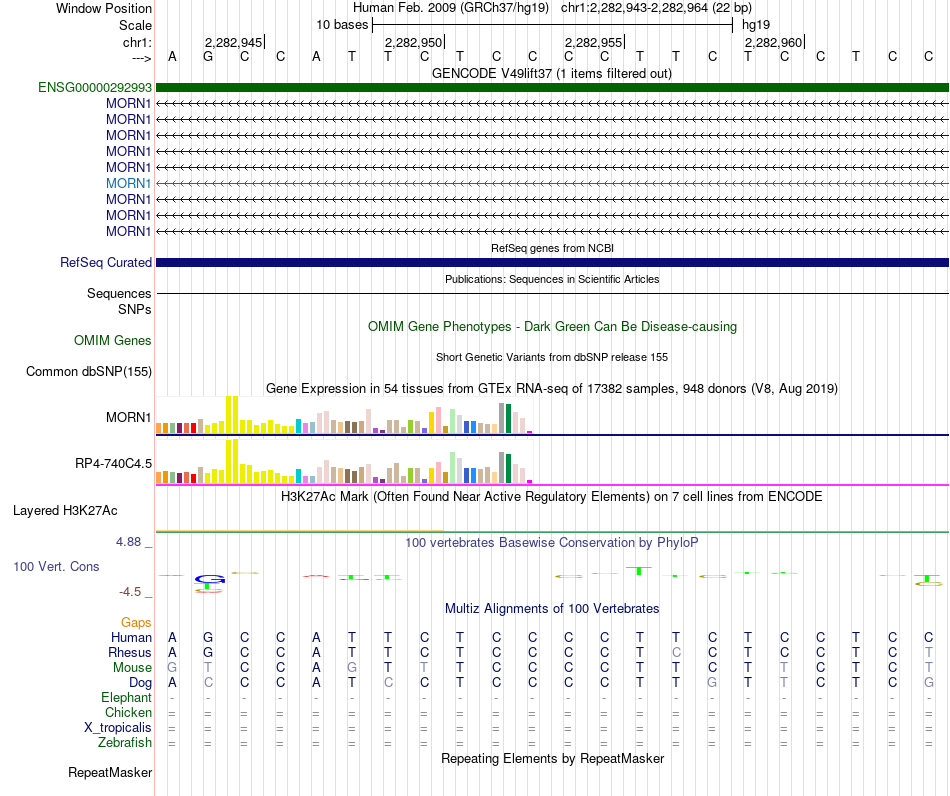This screenshot has height=796, width=950.
Task: Select the Chicken species row label
Action: pos(128,712)
